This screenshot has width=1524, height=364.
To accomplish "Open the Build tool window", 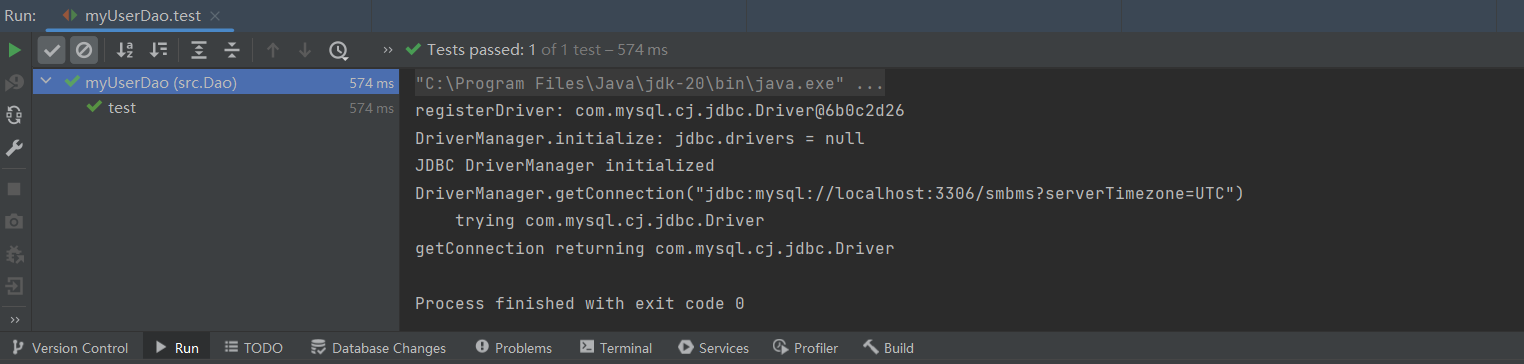I will coord(888,348).
